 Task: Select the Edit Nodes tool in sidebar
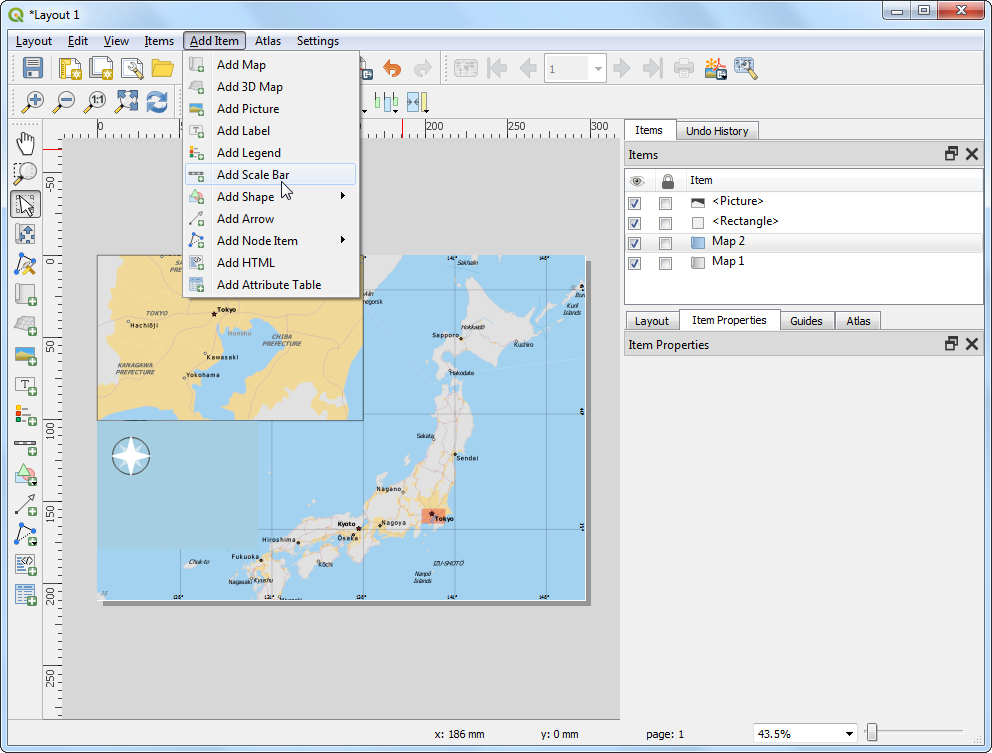pos(26,264)
